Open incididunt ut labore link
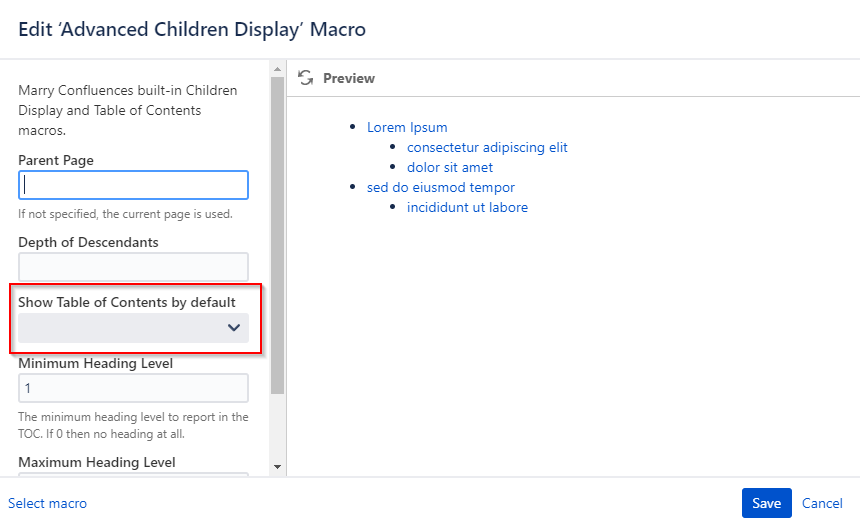This screenshot has height=526, width=860. pyautogui.click(x=467, y=207)
